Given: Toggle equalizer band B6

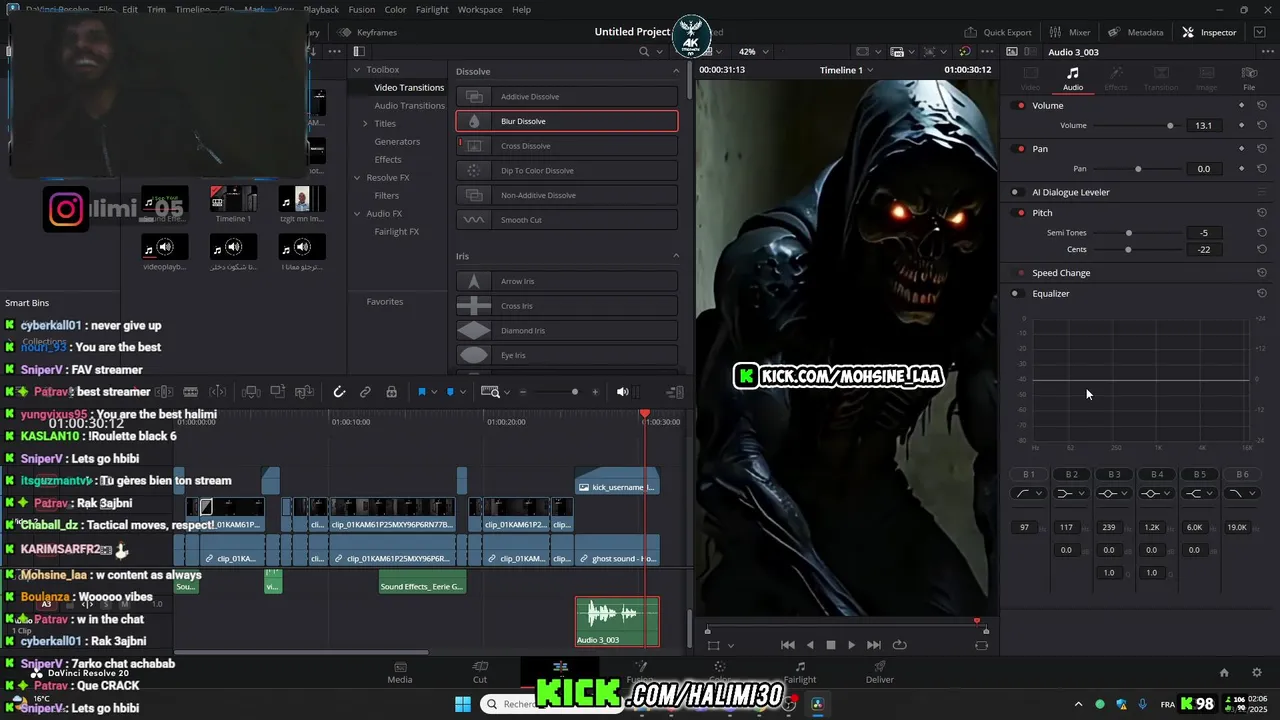Looking at the screenshot, I should (1242, 474).
